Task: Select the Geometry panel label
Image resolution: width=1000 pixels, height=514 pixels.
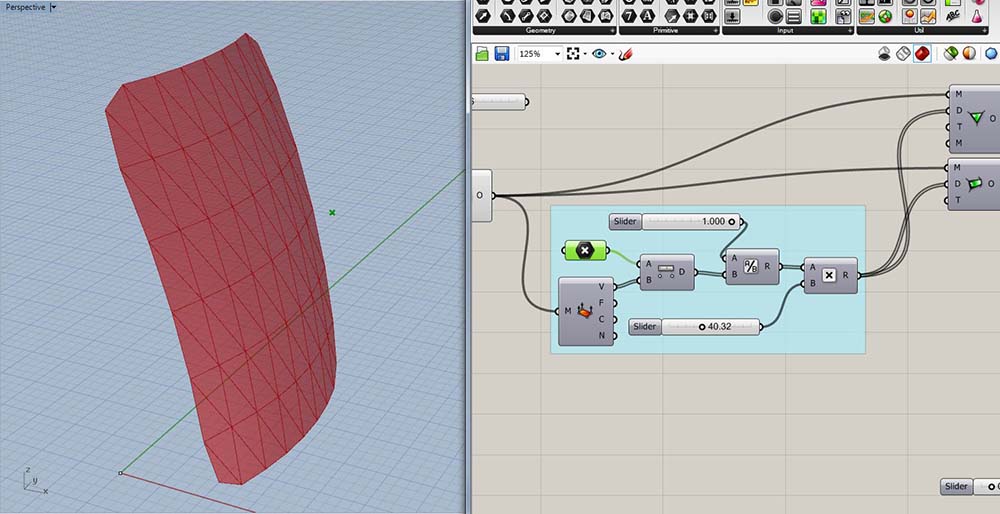Action: (x=540, y=31)
